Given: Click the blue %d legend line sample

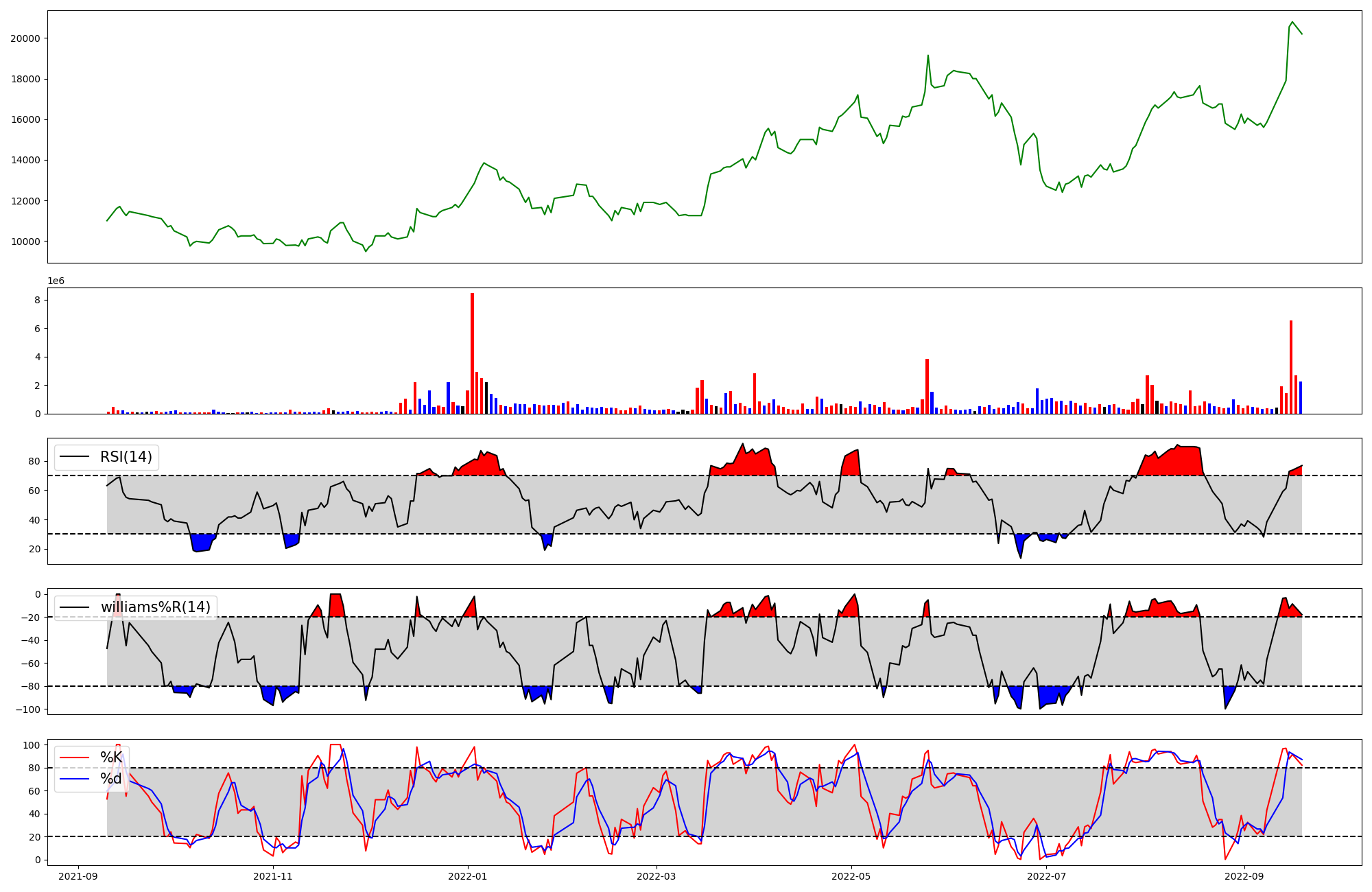Looking at the screenshot, I should tap(75, 779).
